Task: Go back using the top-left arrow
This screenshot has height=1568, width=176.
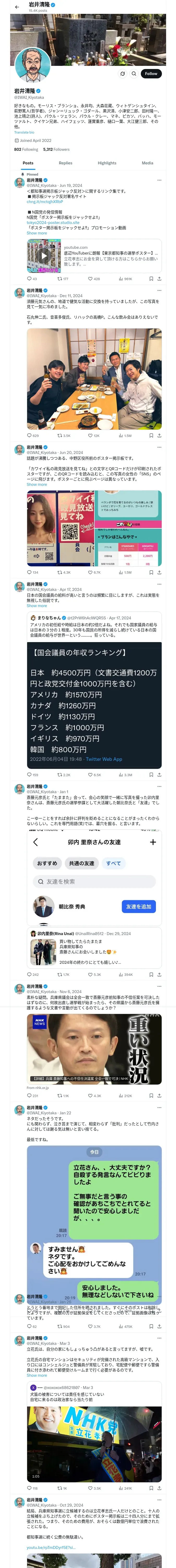Action: pos(17,7)
